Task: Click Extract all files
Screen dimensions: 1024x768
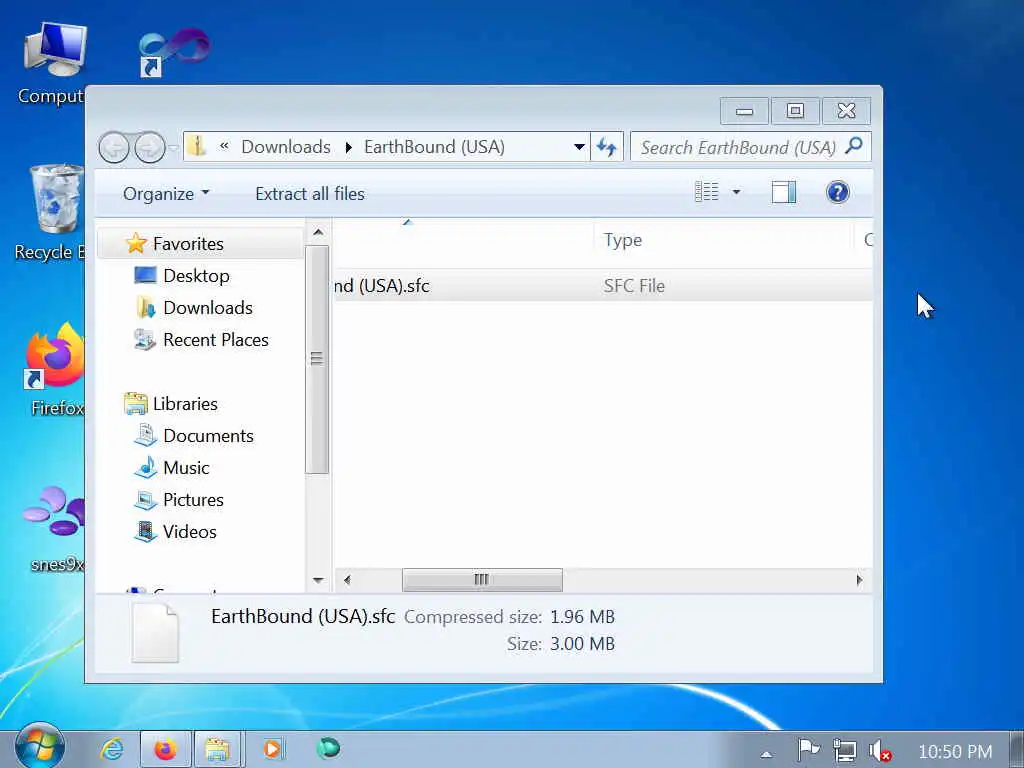Action: (310, 194)
